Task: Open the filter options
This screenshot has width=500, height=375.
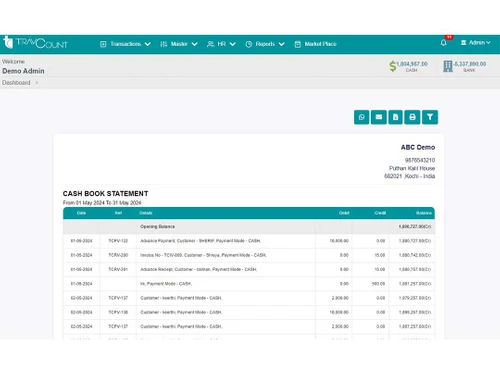Action: tap(430, 117)
